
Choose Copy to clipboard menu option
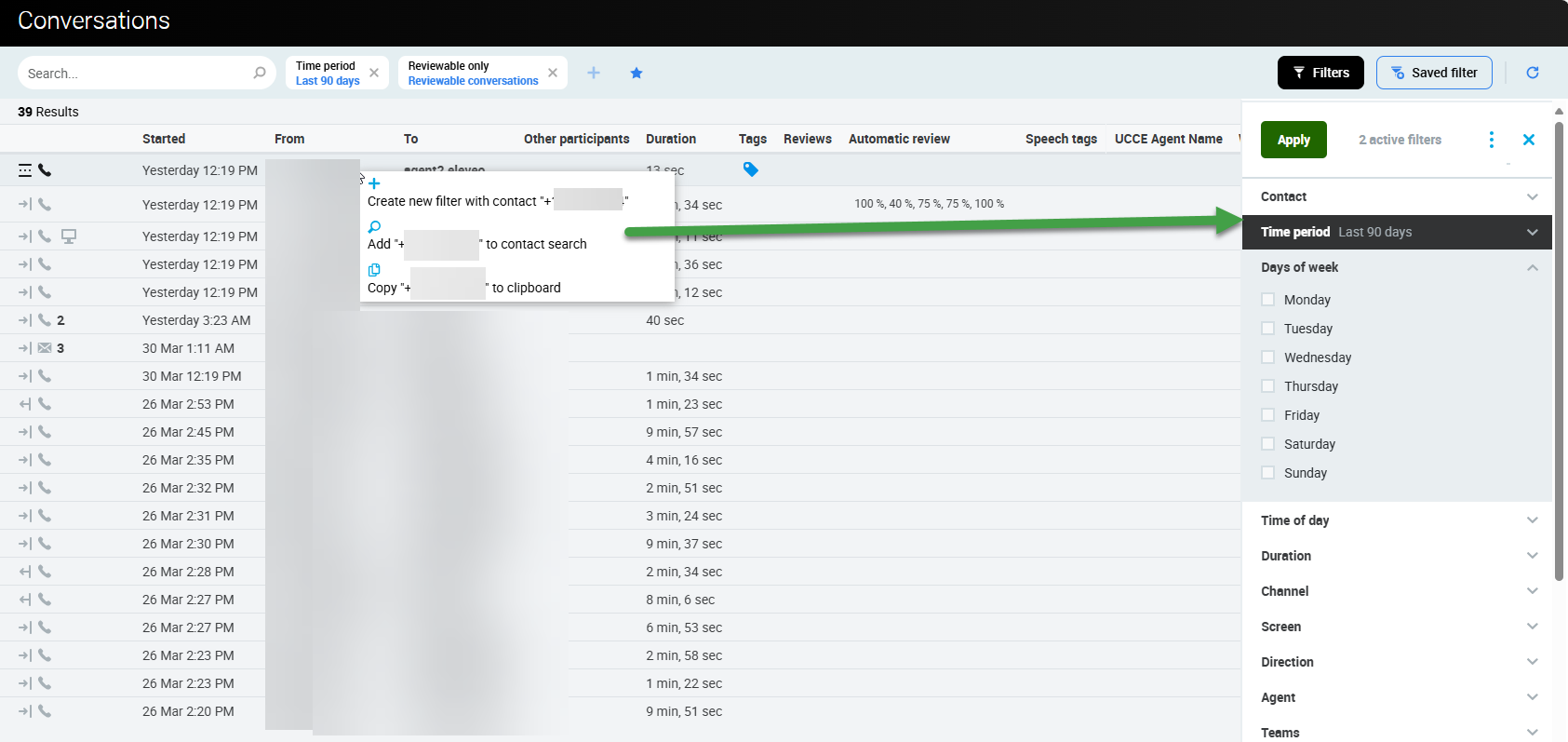(465, 288)
